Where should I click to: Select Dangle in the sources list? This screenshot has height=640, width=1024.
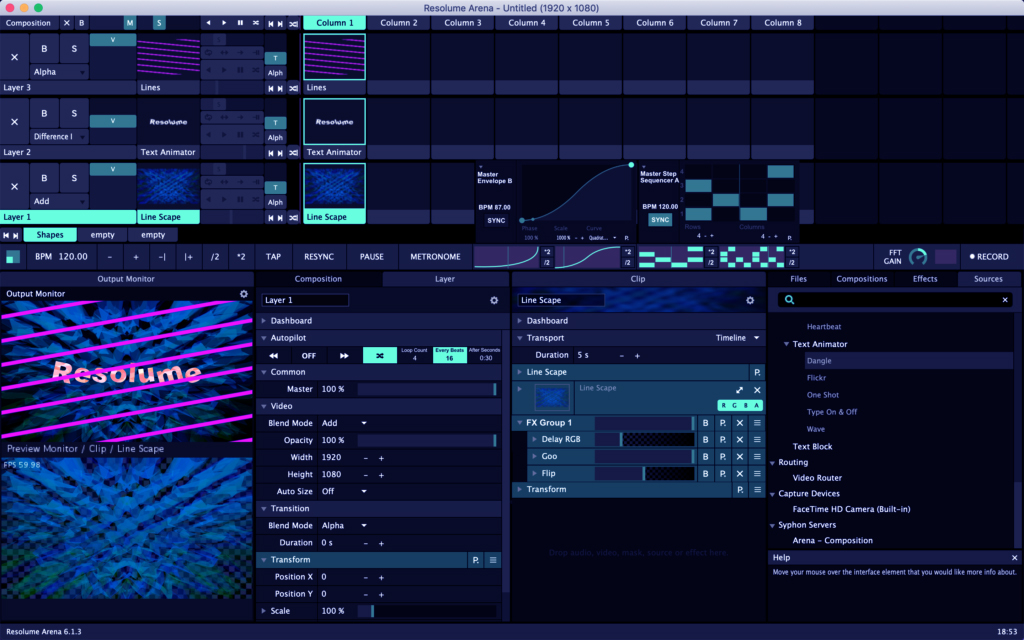point(908,360)
